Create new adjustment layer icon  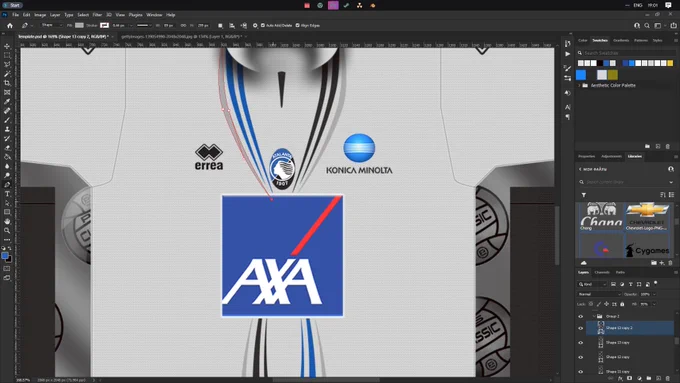(639, 379)
